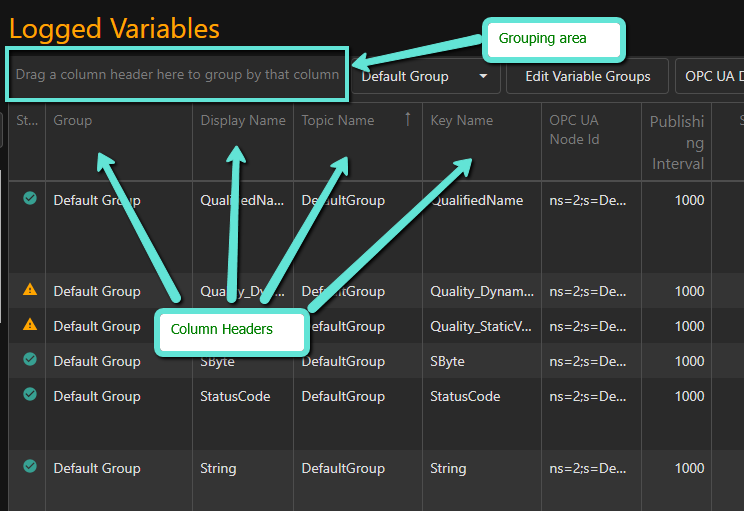Viewport: 744px width, 511px height.
Task: Click the grouping area drop zone
Action: tap(177, 75)
